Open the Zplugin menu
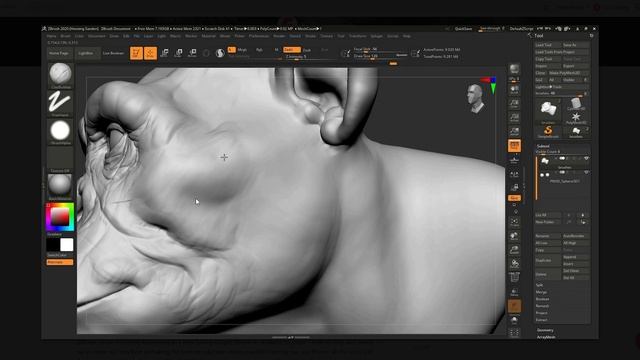This screenshot has height=360, width=640. [x=376, y=36]
